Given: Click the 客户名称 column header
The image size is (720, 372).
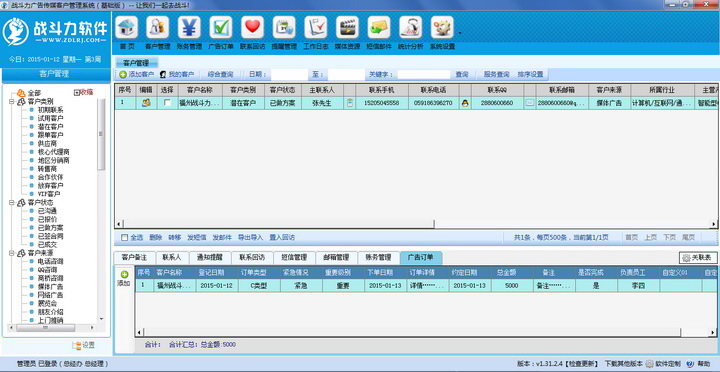Looking at the screenshot, I should (x=199, y=90).
